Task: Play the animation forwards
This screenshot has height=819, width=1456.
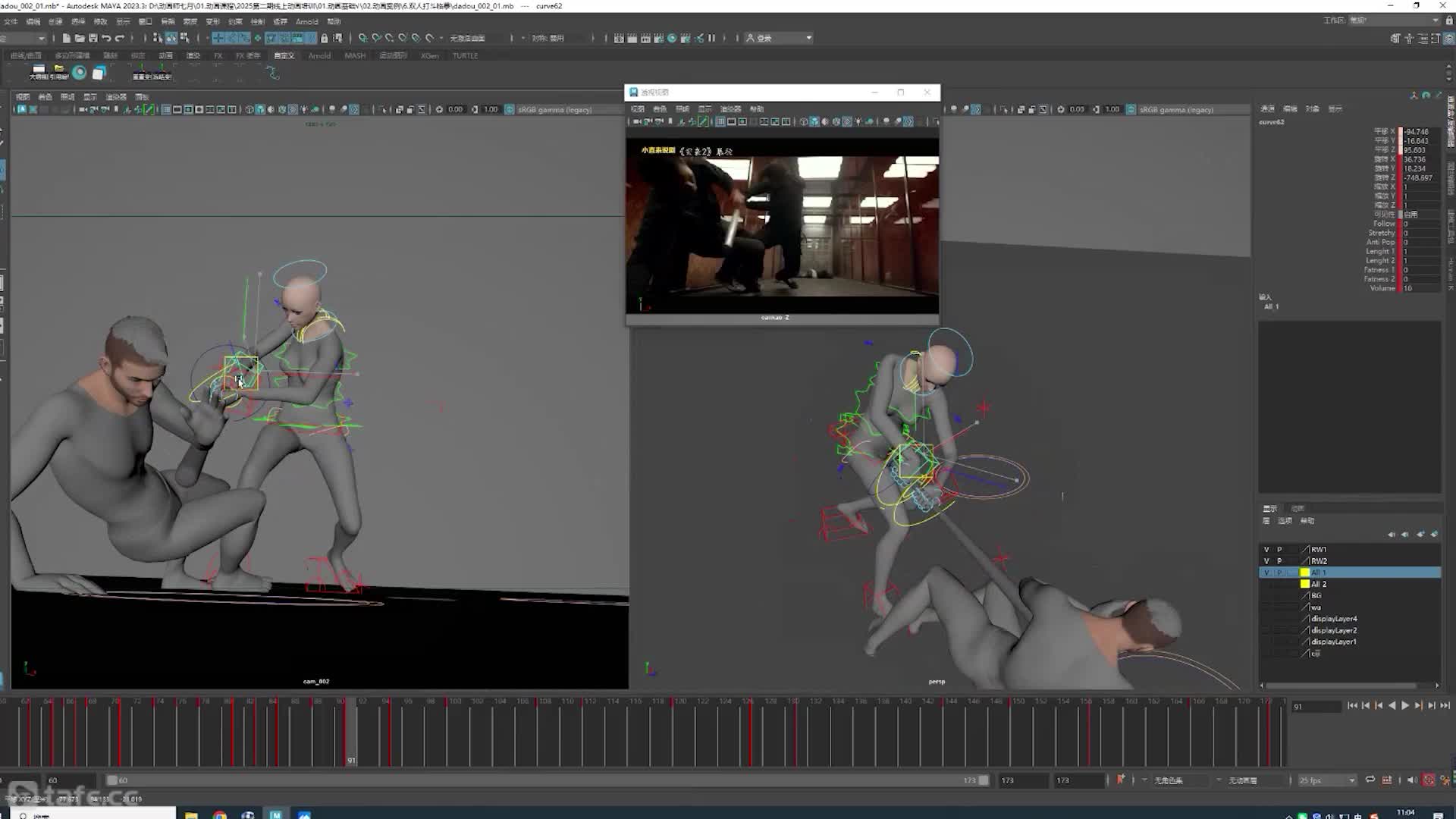Action: [1405, 706]
